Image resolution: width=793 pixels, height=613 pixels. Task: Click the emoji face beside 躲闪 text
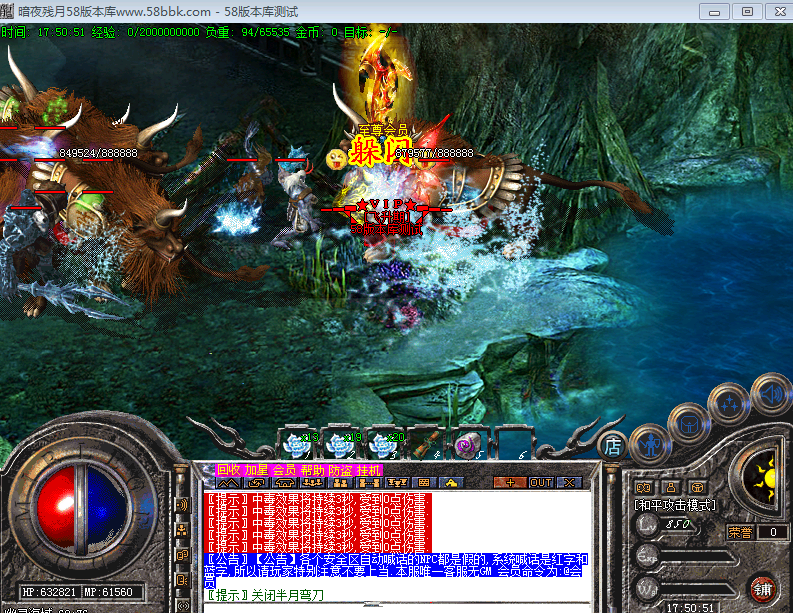point(336,159)
